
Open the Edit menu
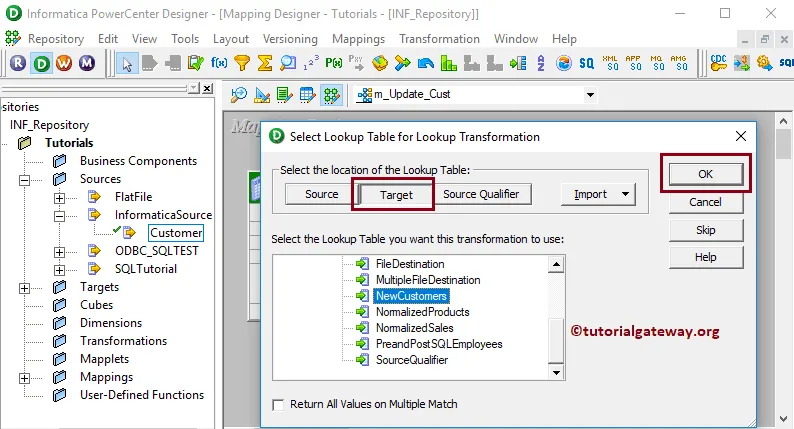[x=108, y=39]
